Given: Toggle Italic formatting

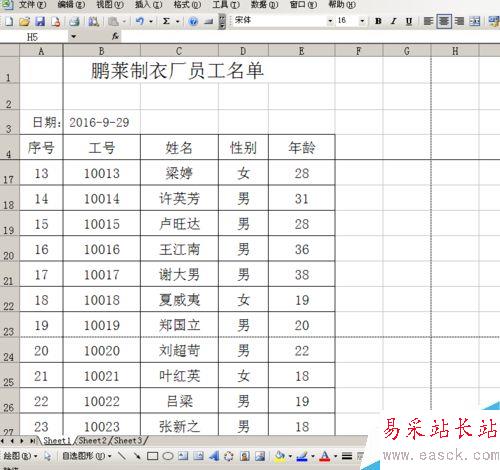Looking at the screenshot, I should click(x=393, y=21).
